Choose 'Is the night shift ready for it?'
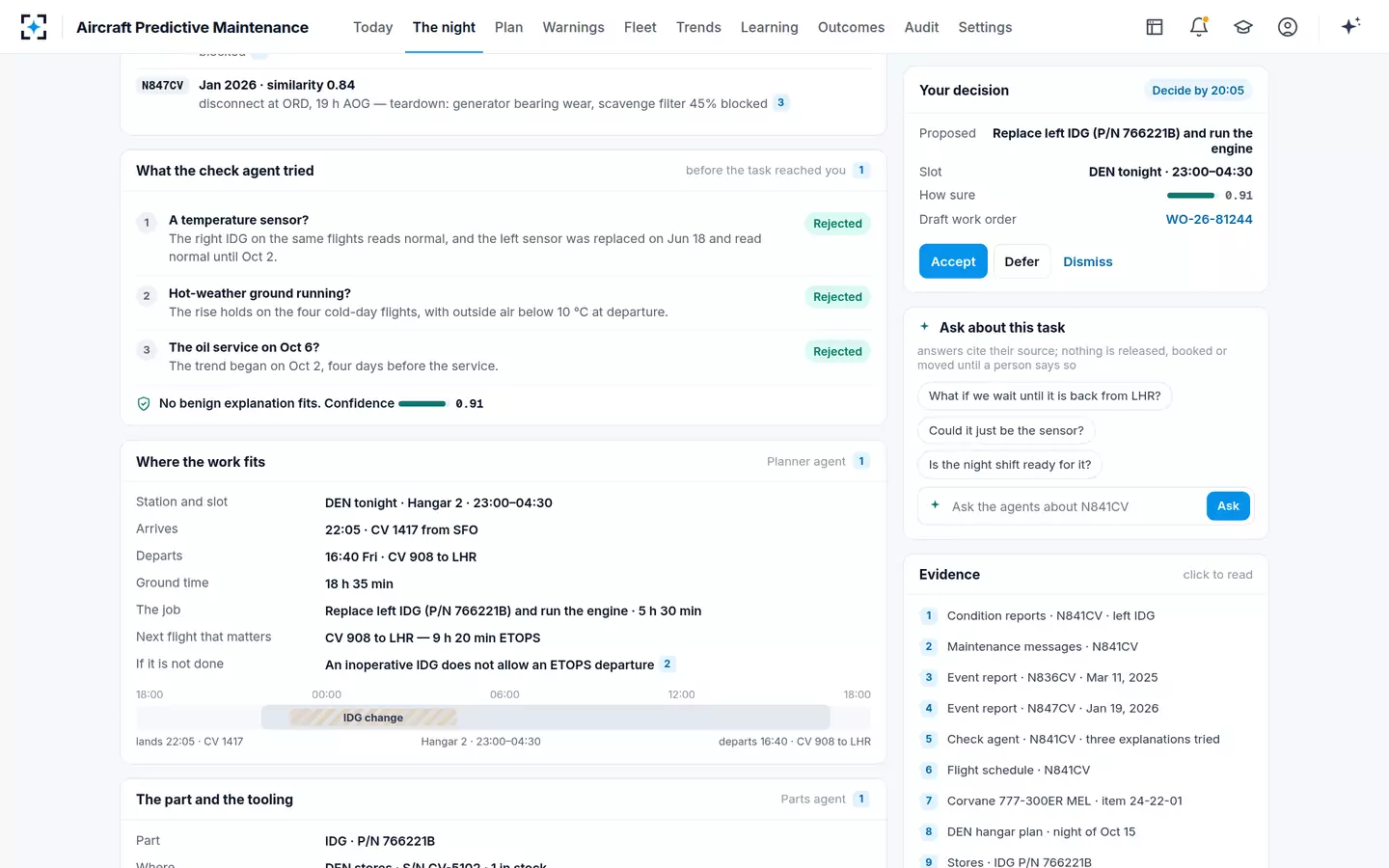 [x=1010, y=465]
